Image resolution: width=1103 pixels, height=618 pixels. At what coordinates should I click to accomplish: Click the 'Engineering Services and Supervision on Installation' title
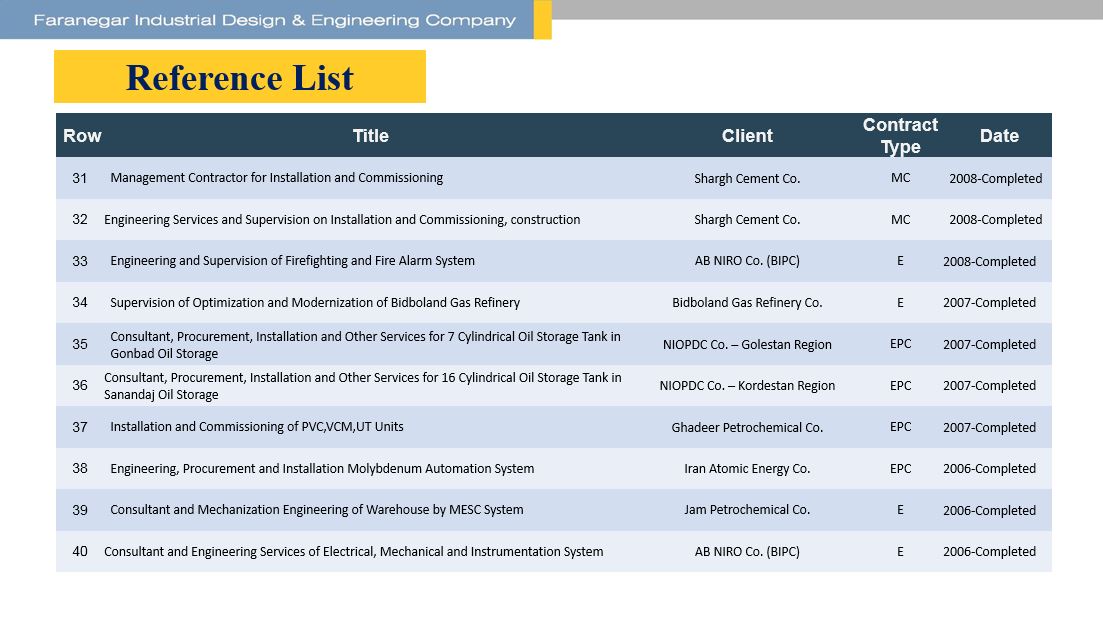tap(342, 219)
